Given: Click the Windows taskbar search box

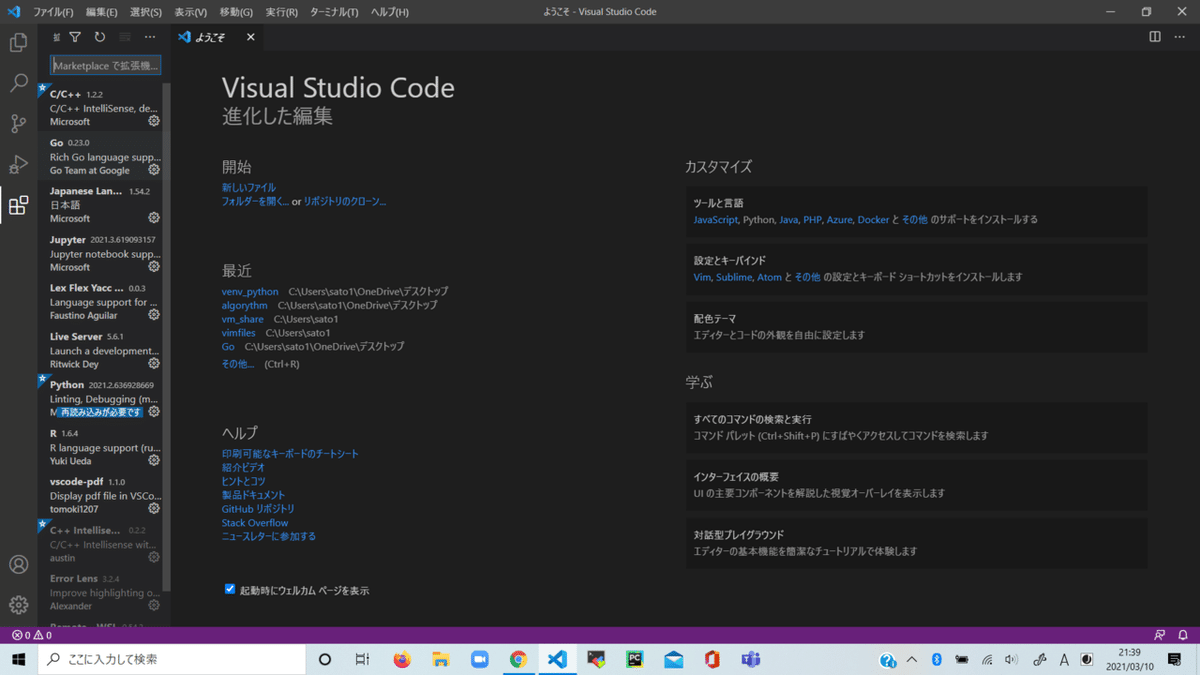Looking at the screenshot, I should coord(171,659).
